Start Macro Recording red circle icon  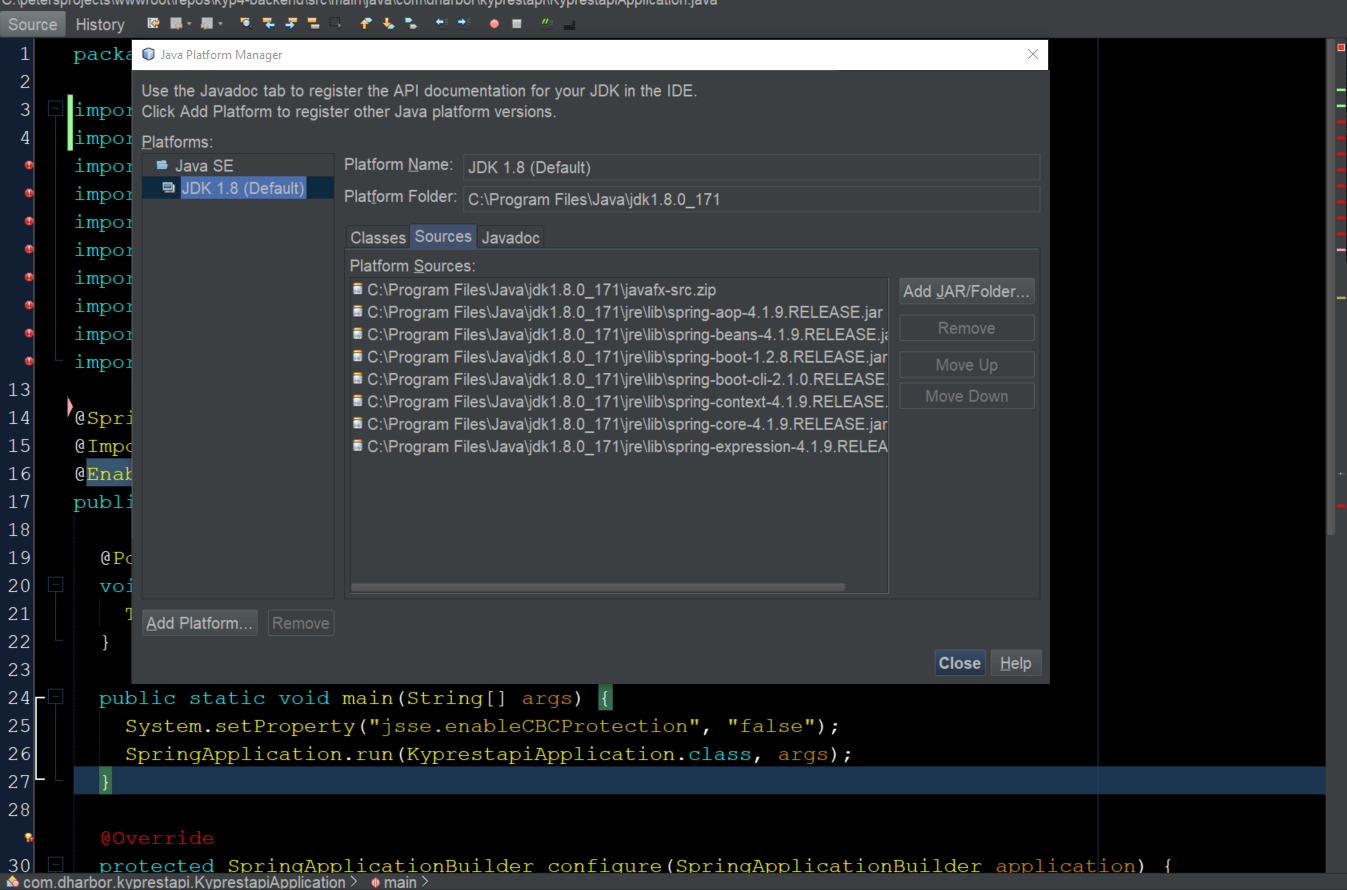click(494, 23)
